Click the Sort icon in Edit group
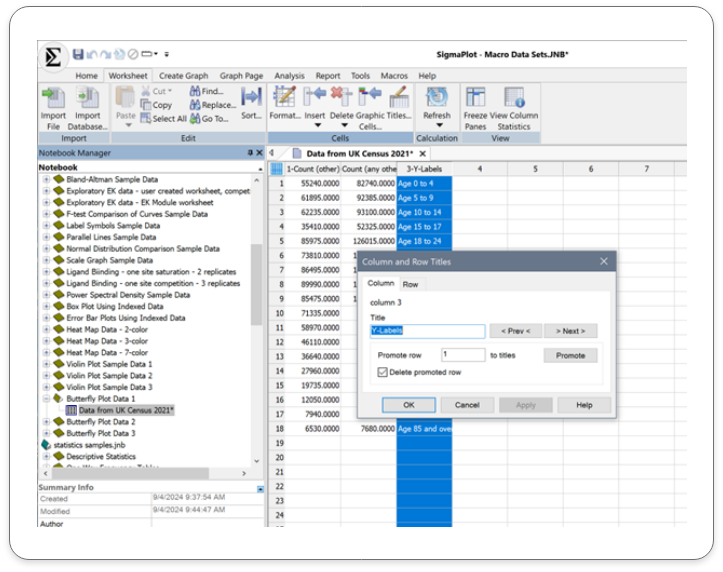This screenshot has width=723, height=572. click(x=251, y=98)
